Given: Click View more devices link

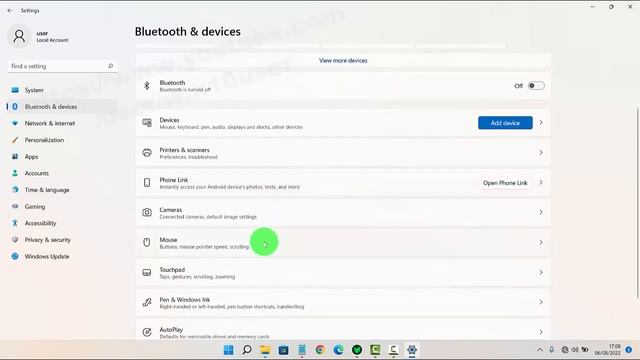Looking at the screenshot, I should (x=343, y=60).
